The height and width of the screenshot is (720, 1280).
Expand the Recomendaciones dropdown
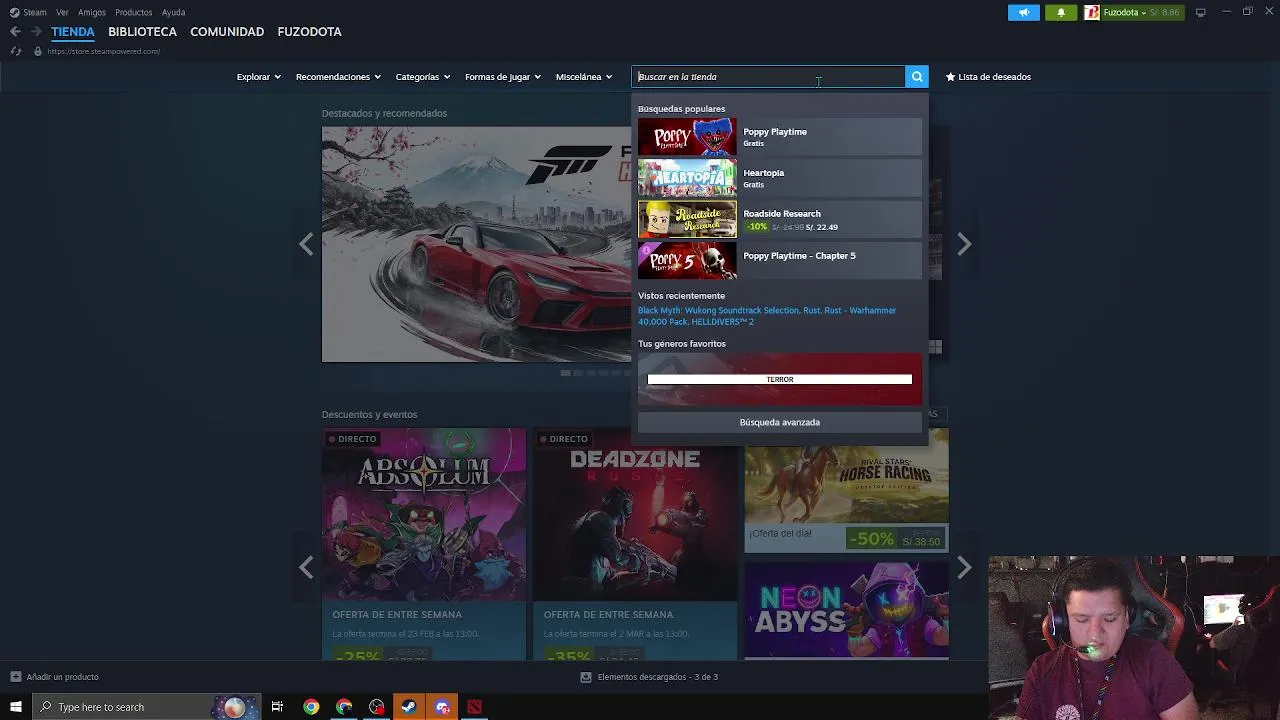(338, 77)
